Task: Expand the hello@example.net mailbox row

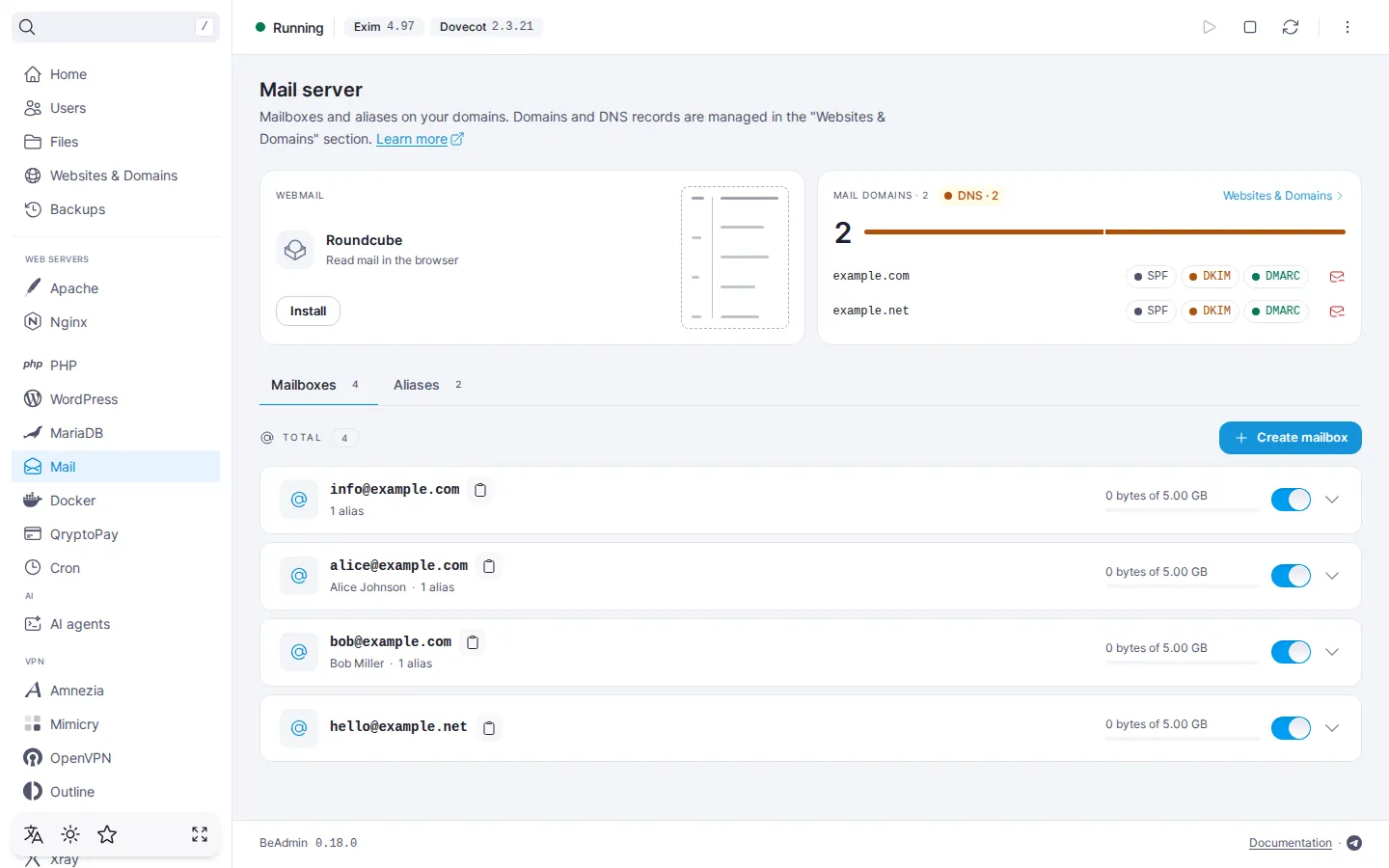Action: coord(1332,728)
